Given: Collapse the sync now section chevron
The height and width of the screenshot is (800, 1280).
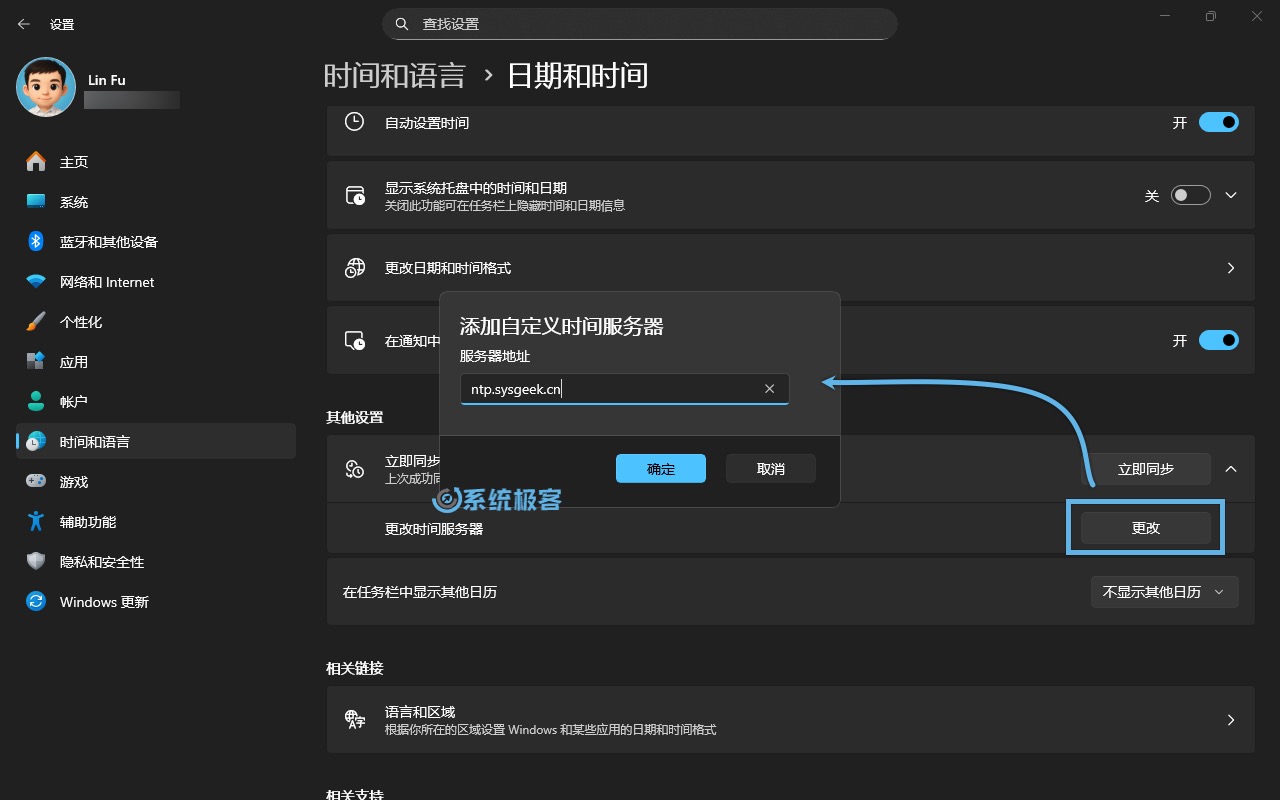Looking at the screenshot, I should 1231,468.
